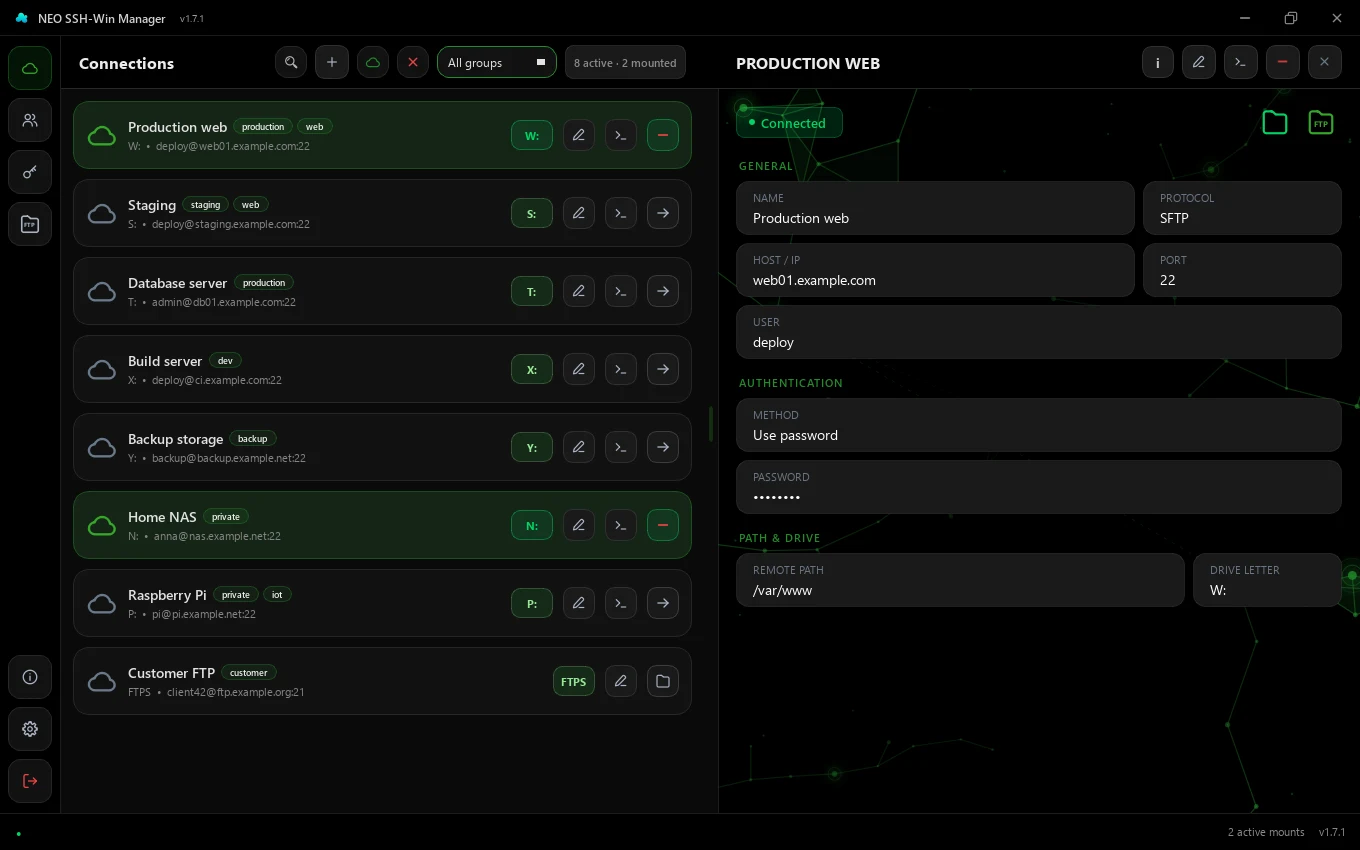This screenshot has width=1360, height=850.
Task: Open the Connections cloud sidebar icon
Action: pos(30,68)
